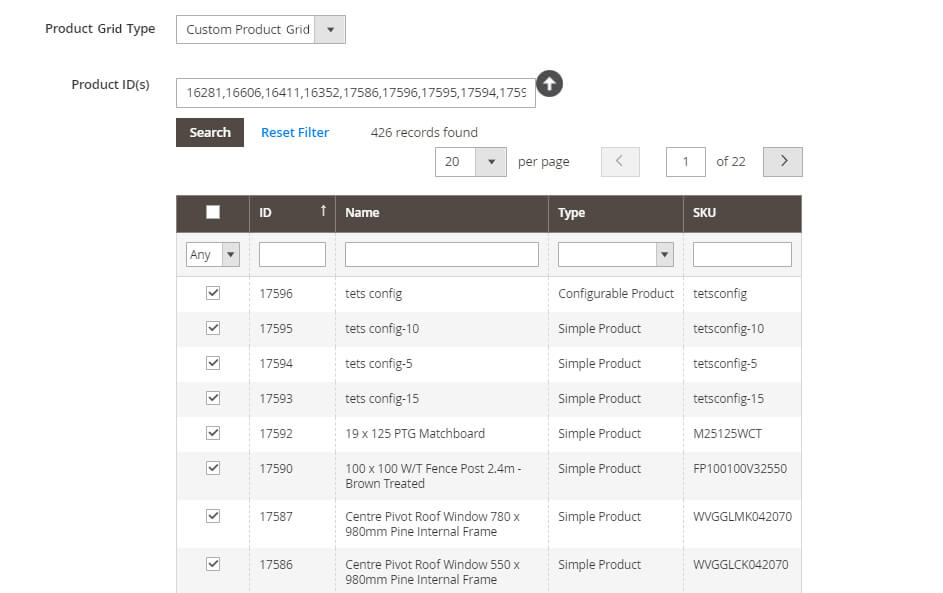This screenshot has height=593, width=943.
Task: Sort by the Type column header
Action: coord(571,212)
